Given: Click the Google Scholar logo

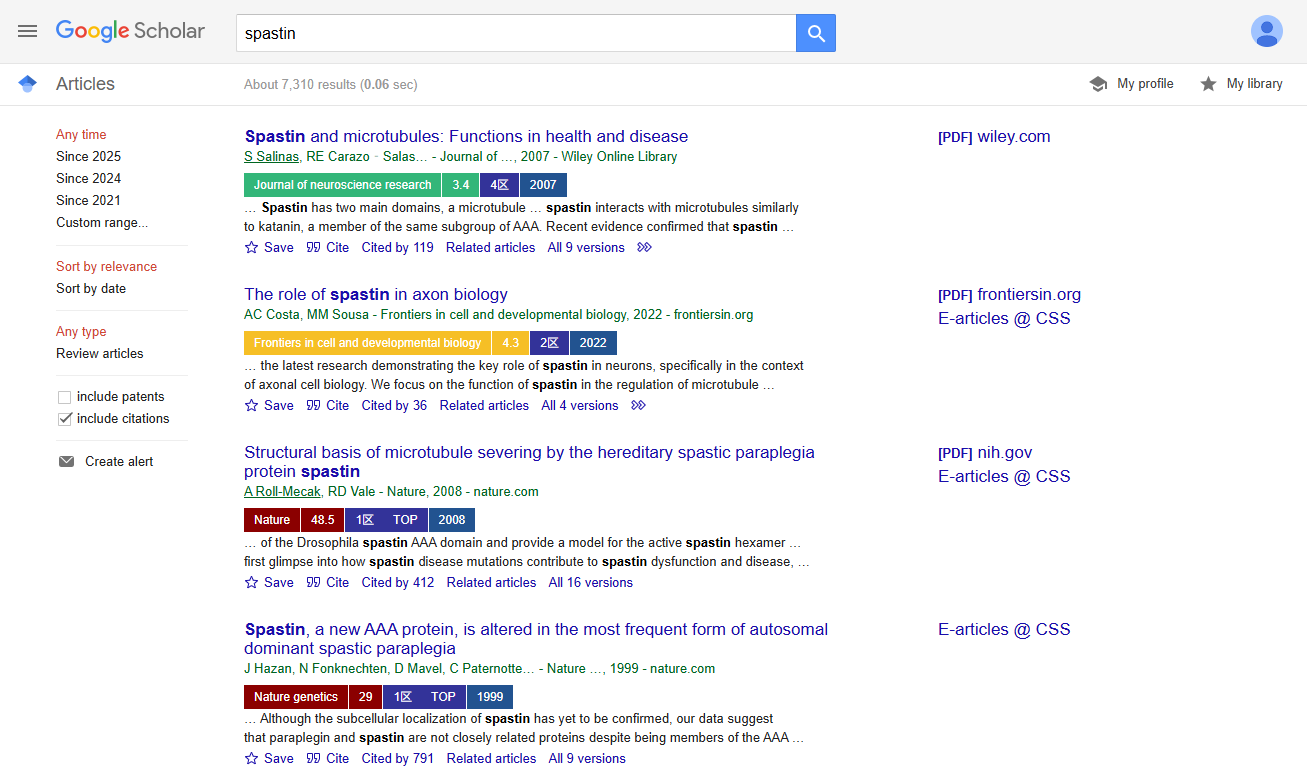Looking at the screenshot, I should [130, 31].
